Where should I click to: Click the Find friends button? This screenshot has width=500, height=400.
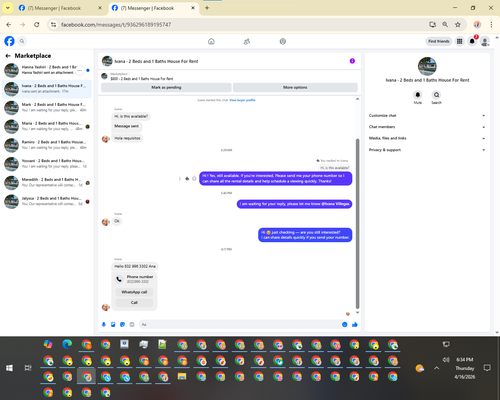point(439,41)
